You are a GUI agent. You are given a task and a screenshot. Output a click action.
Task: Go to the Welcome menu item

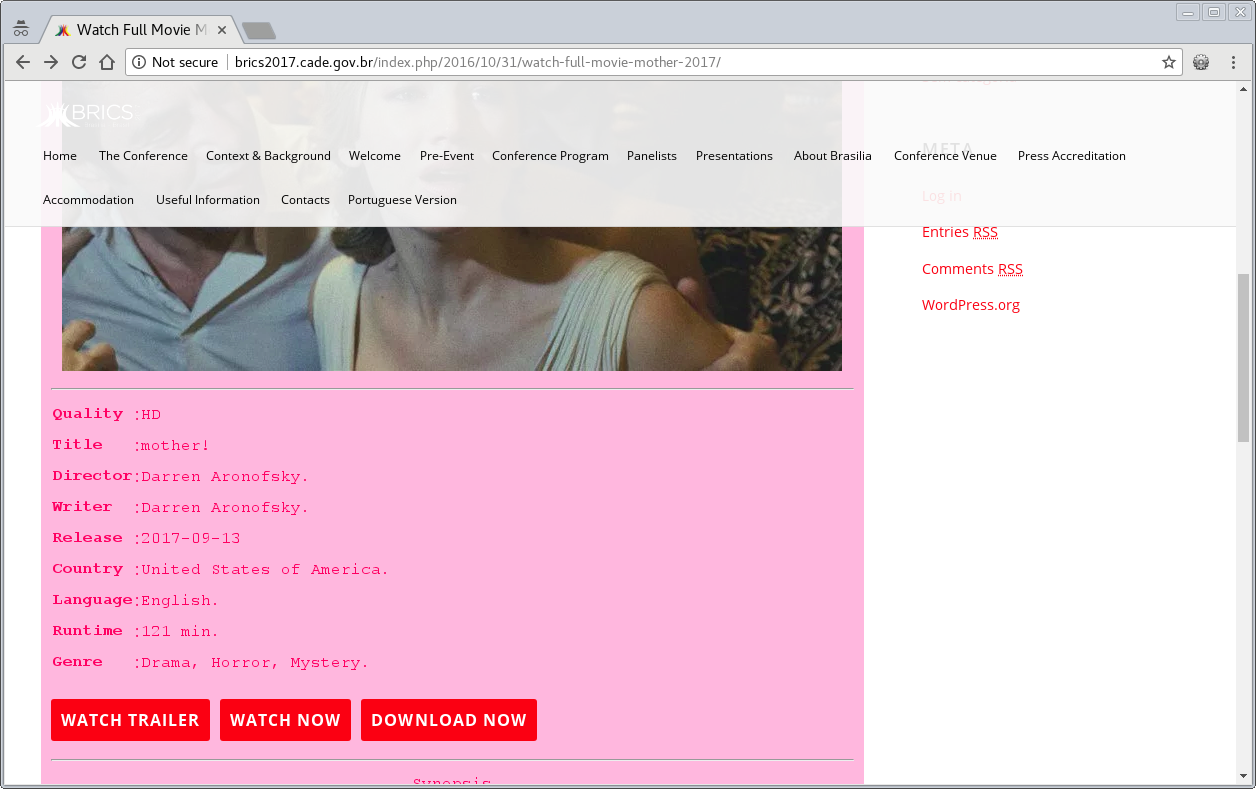click(x=375, y=156)
